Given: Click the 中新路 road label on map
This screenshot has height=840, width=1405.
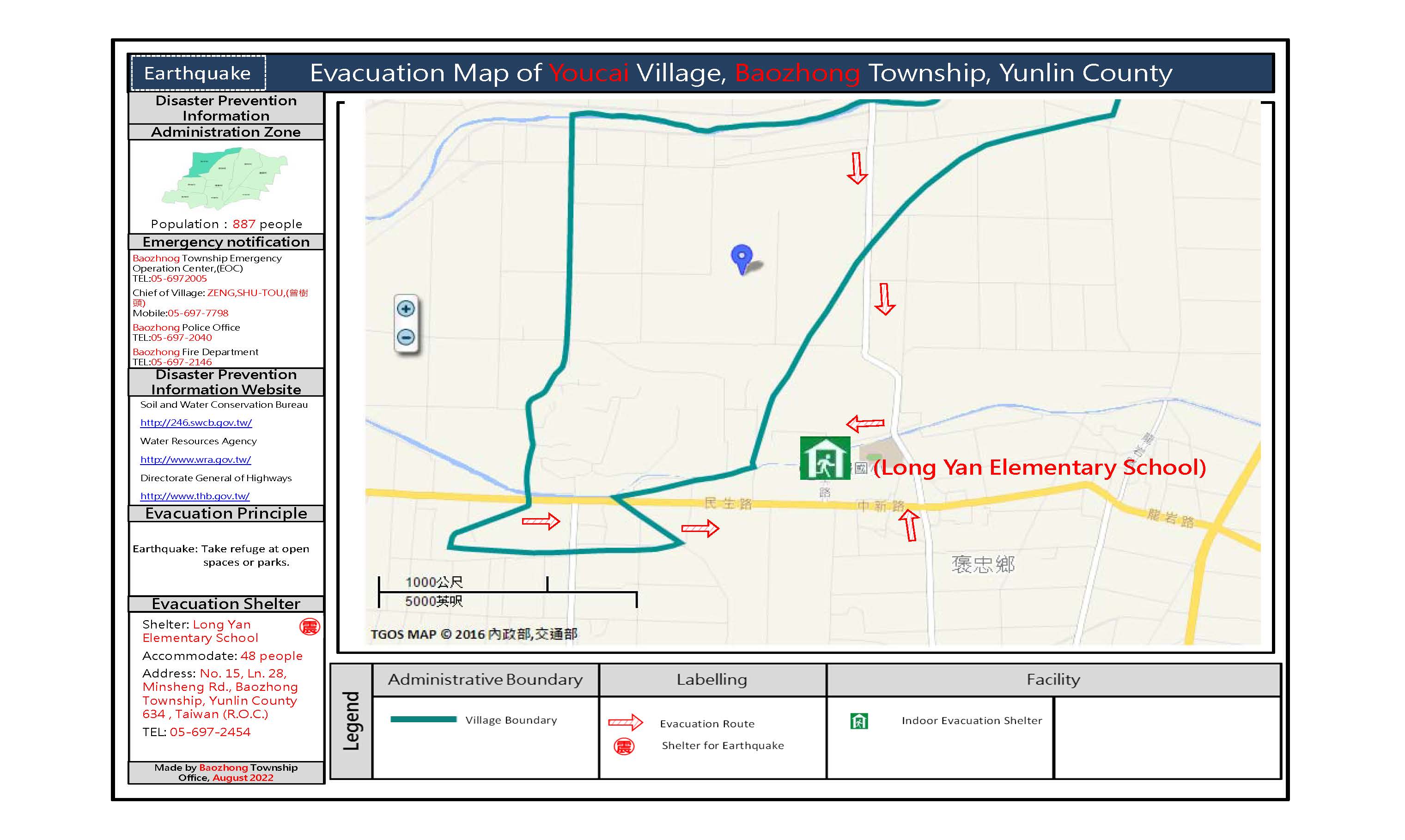Looking at the screenshot, I should tap(881, 506).
